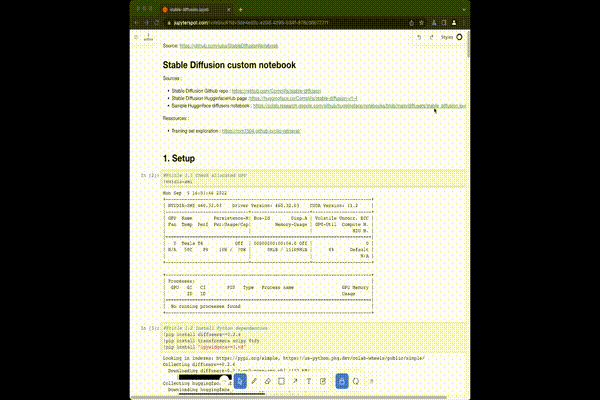Toggle the tool lock button

click(342, 381)
